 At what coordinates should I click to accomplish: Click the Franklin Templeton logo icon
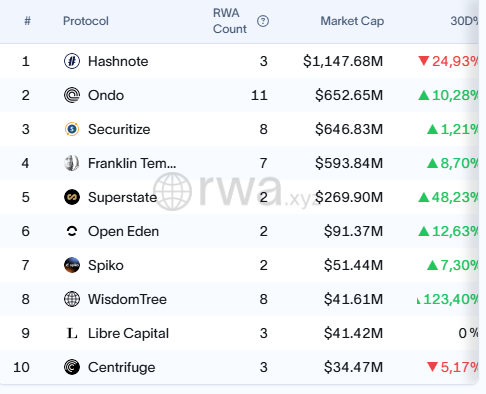click(x=72, y=163)
